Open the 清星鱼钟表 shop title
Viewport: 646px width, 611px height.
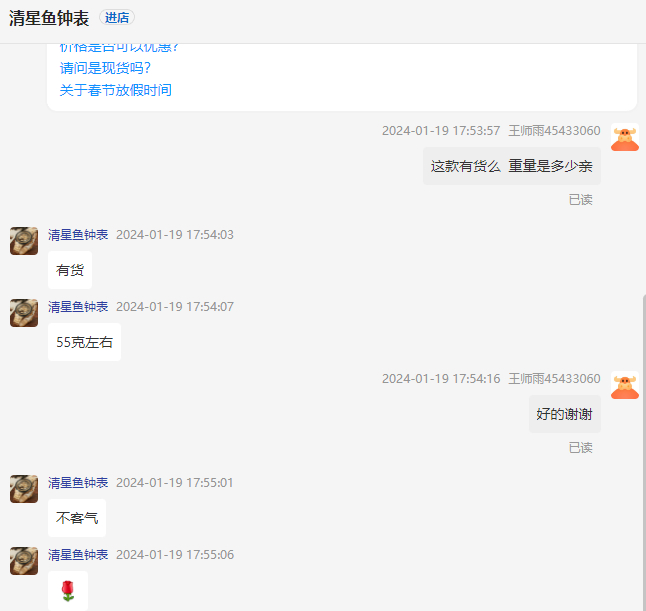49,19
